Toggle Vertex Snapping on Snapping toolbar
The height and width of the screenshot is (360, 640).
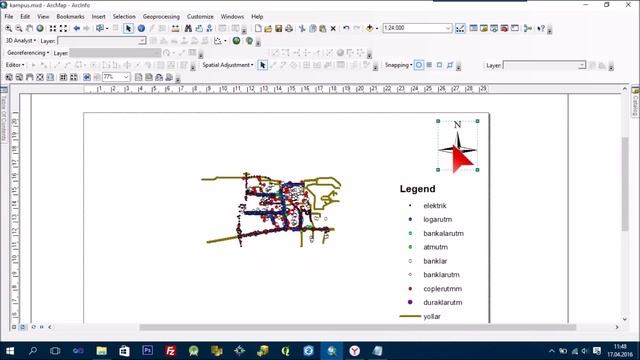pos(439,65)
